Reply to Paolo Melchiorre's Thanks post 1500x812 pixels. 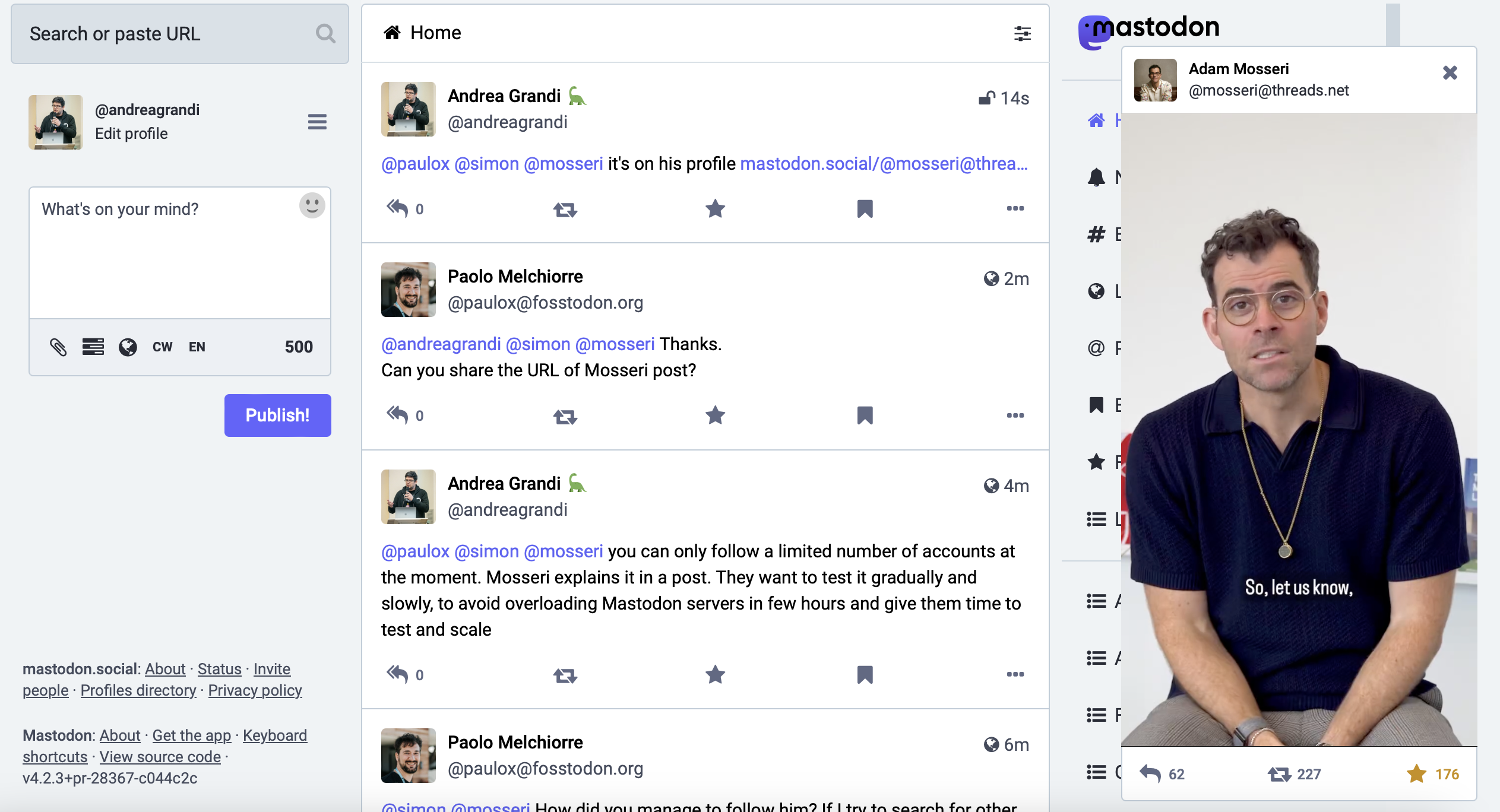397,415
